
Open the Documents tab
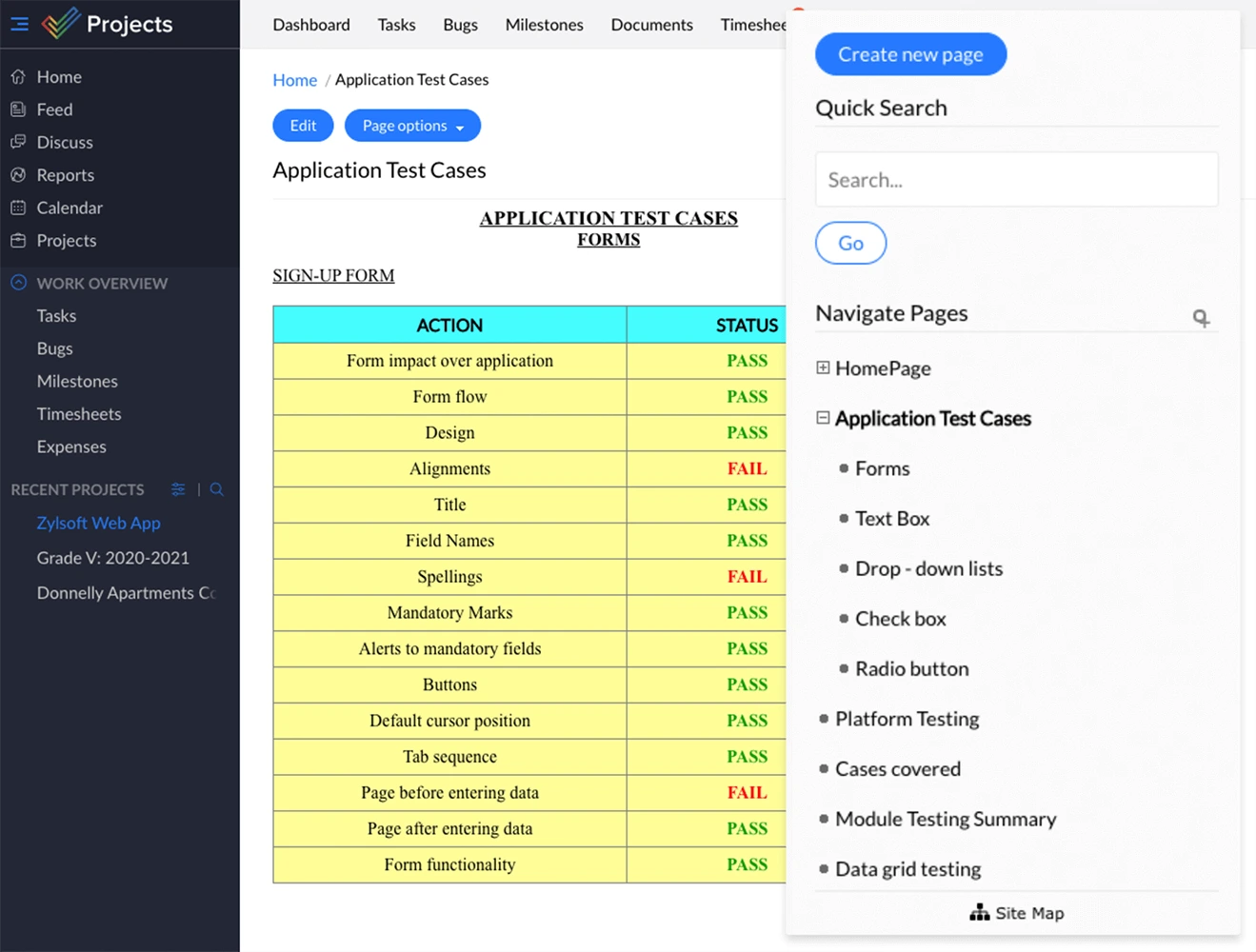[651, 25]
